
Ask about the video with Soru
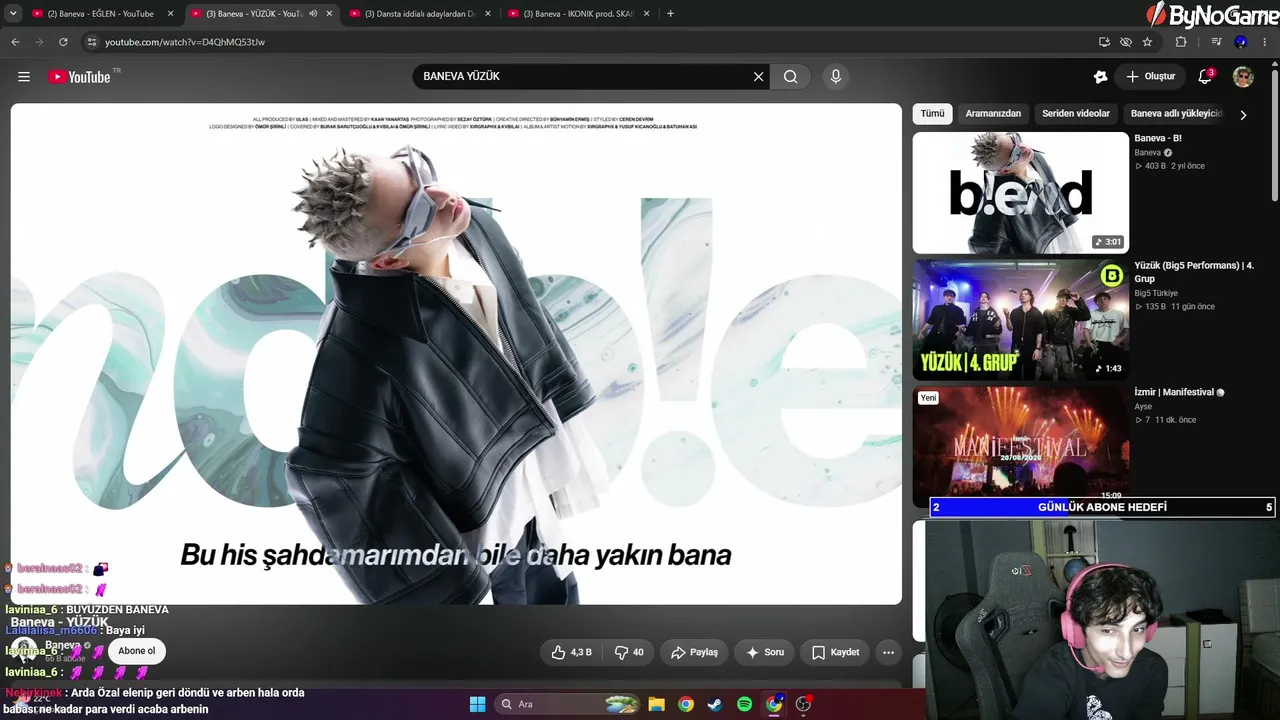pos(765,652)
